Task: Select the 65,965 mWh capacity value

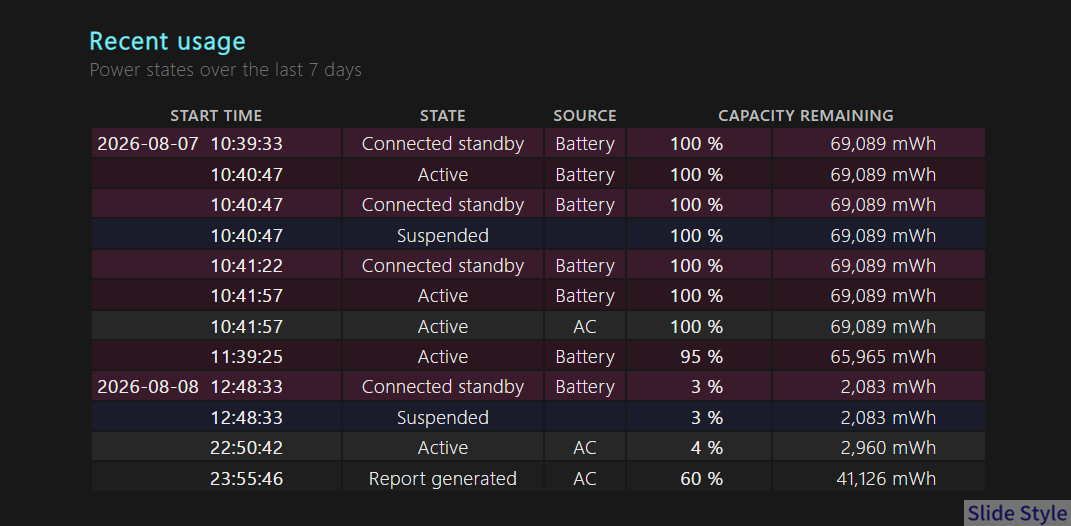Action: tap(883, 357)
